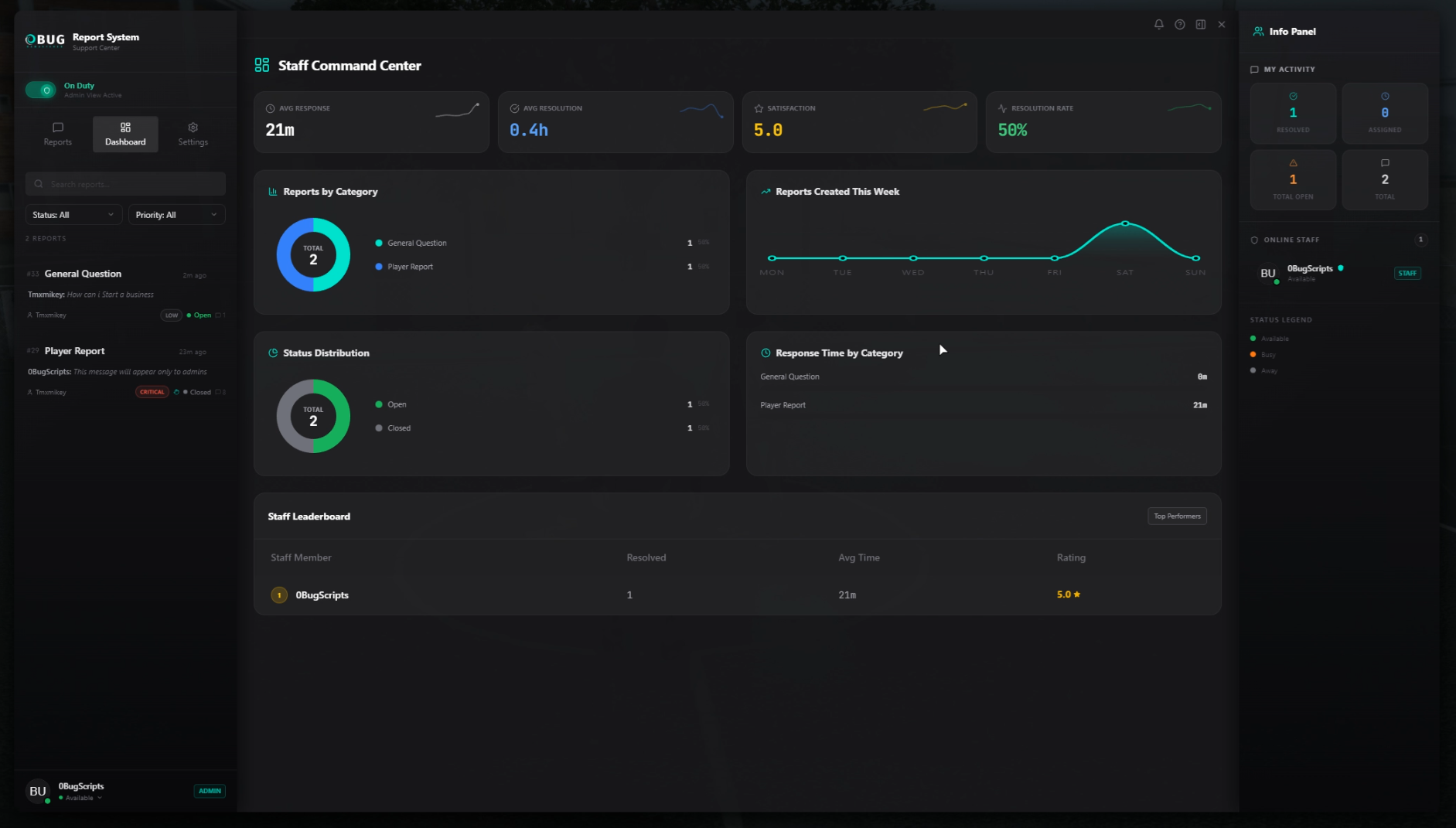Switch to the Reports tab
Viewport: 1456px width, 828px height.
click(57, 134)
